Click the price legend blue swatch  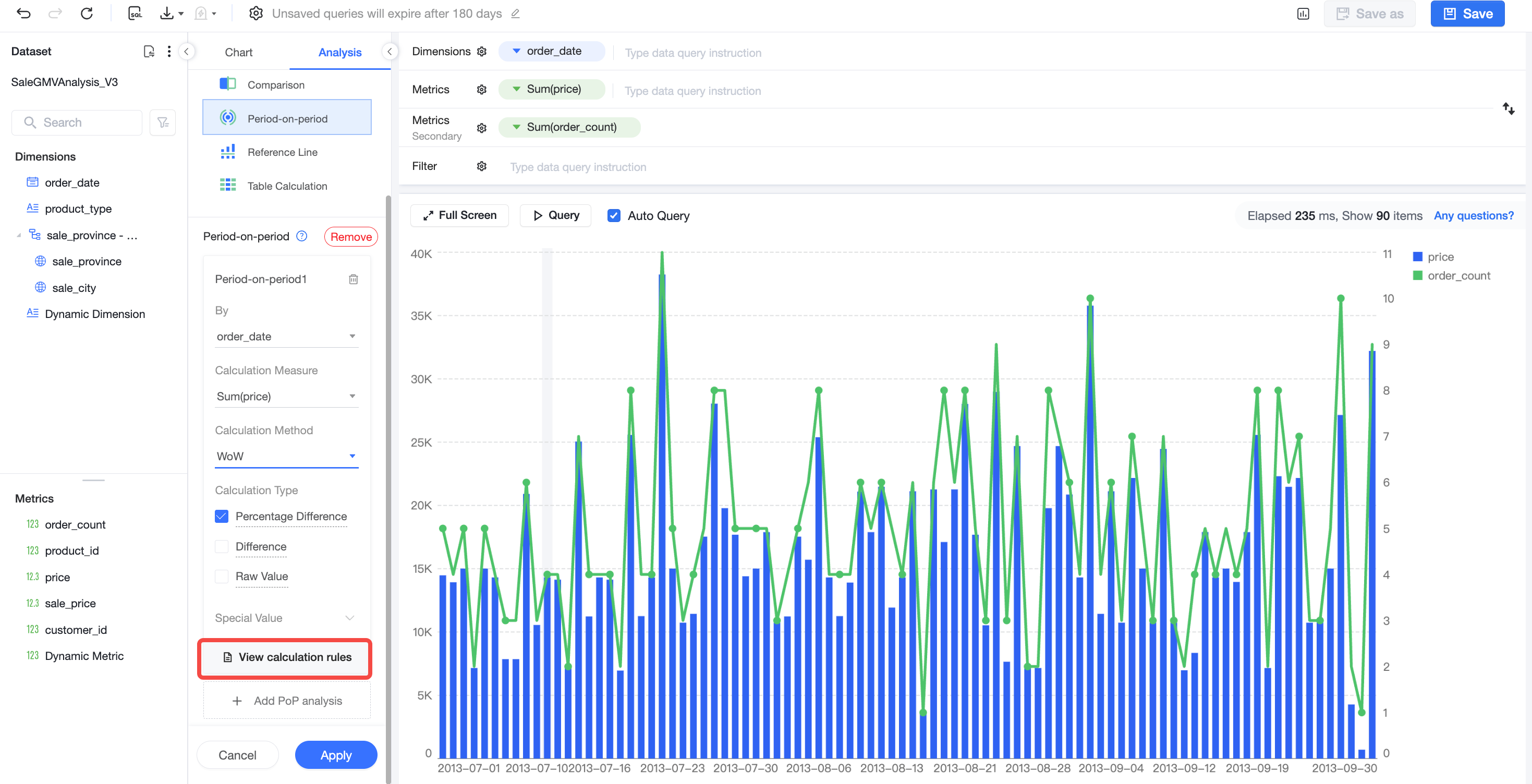1417,256
